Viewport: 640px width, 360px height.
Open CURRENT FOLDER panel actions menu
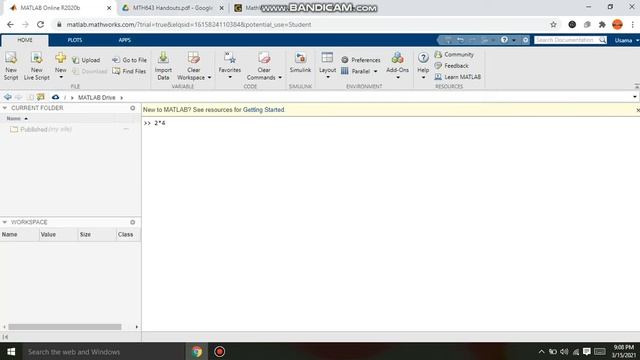[x=133, y=108]
